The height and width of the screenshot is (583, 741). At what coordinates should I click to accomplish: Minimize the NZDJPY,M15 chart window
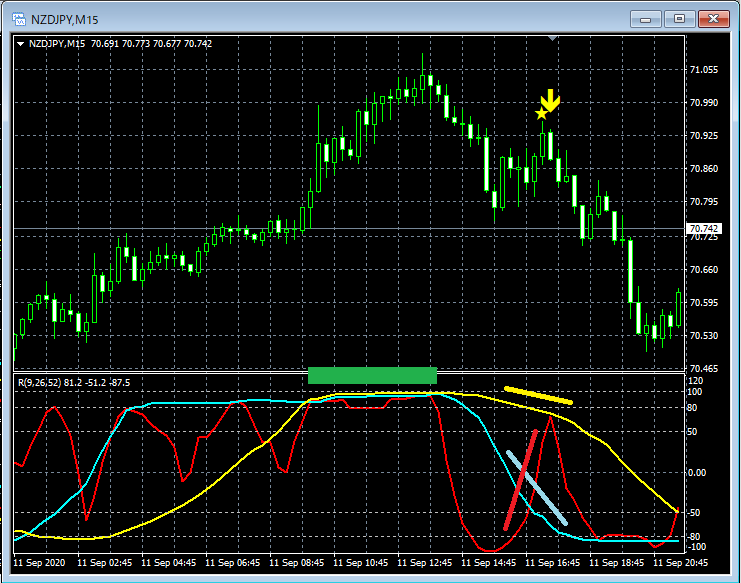pos(646,19)
